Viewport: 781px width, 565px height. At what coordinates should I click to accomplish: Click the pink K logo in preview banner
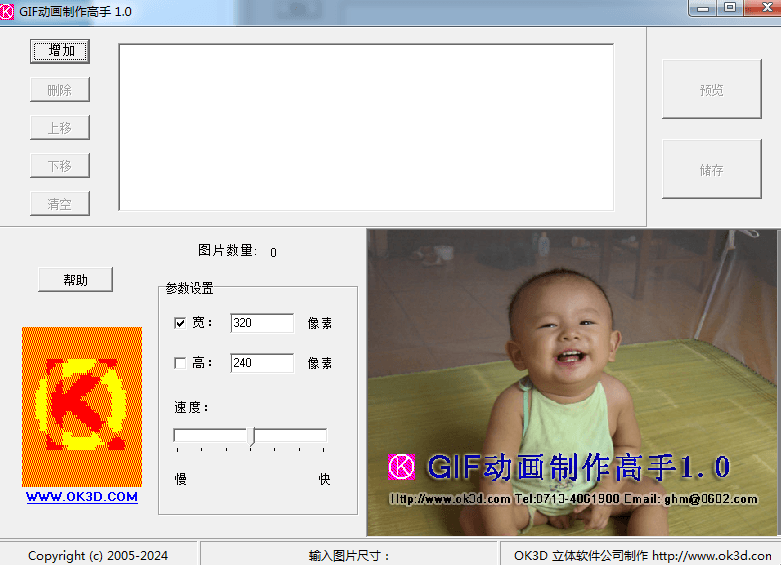[x=401, y=467]
